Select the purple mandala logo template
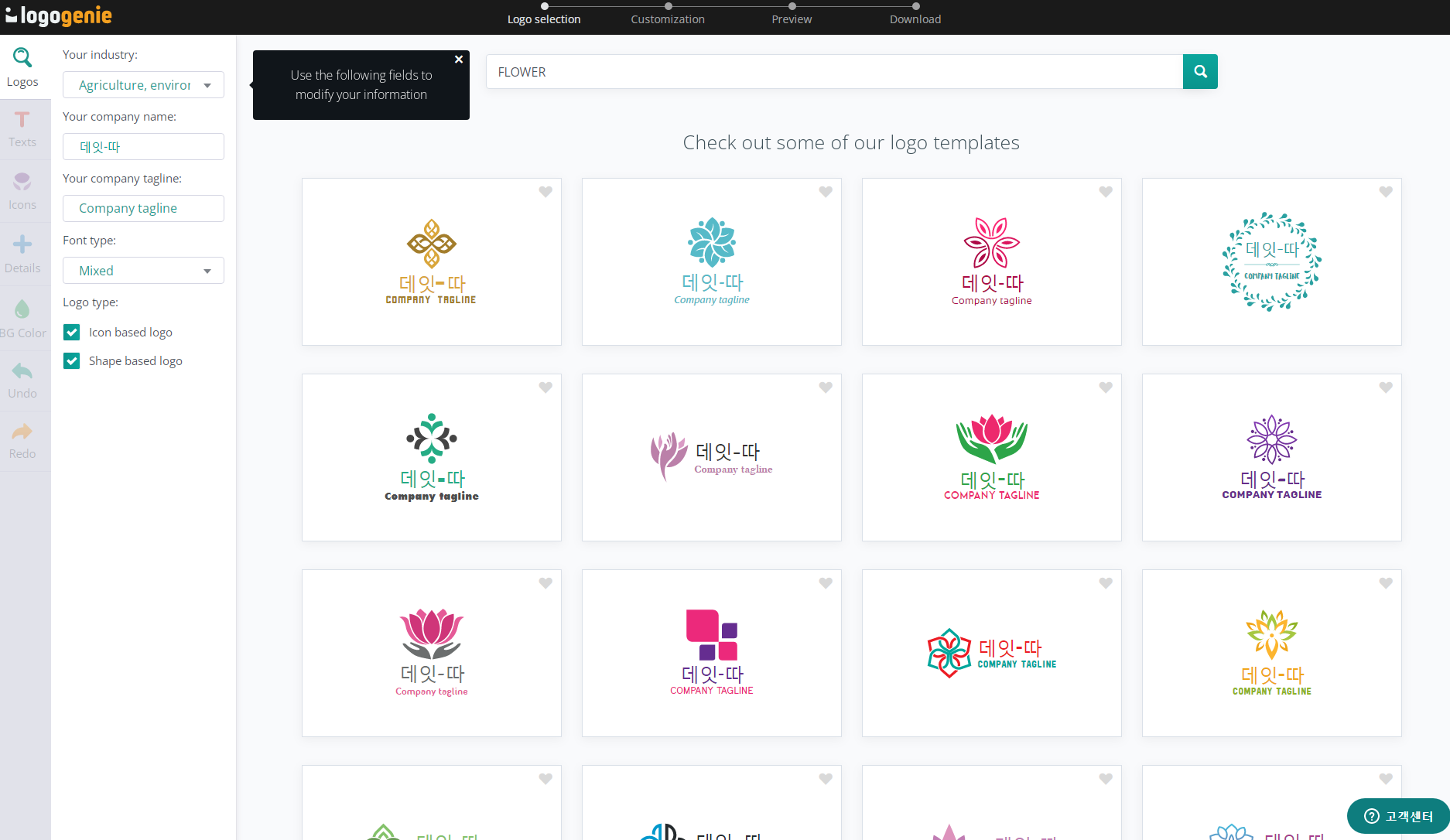The image size is (1450, 840). [1272, 458]
